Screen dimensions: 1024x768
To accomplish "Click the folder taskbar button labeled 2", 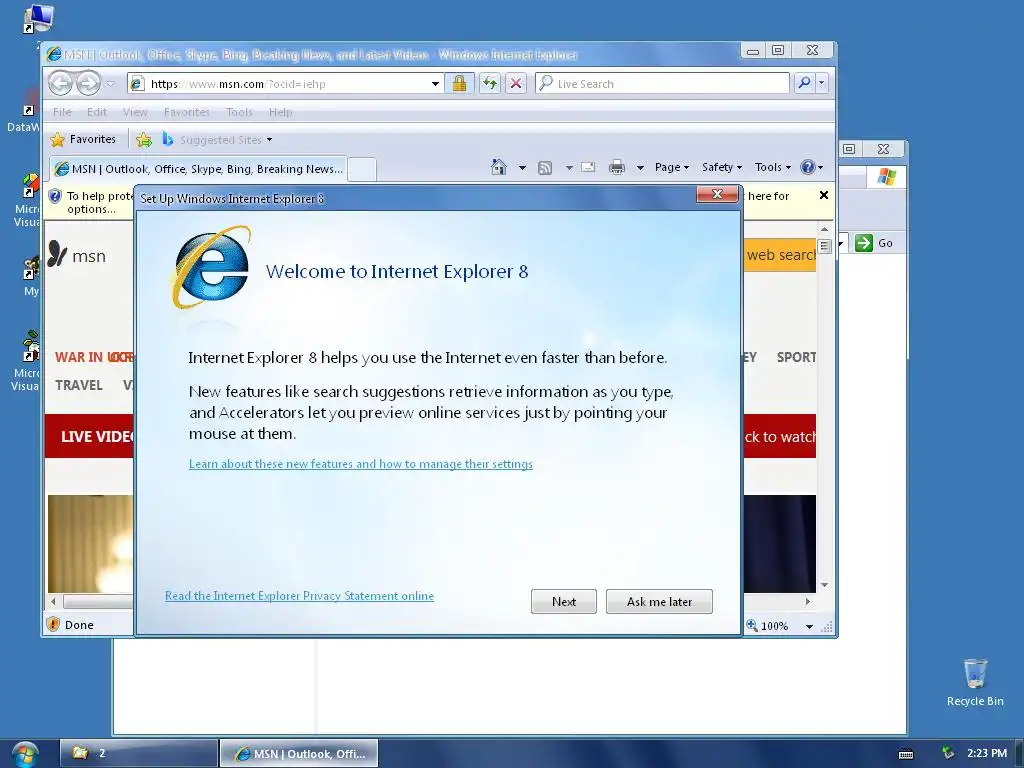I will [x=138, y=753].
